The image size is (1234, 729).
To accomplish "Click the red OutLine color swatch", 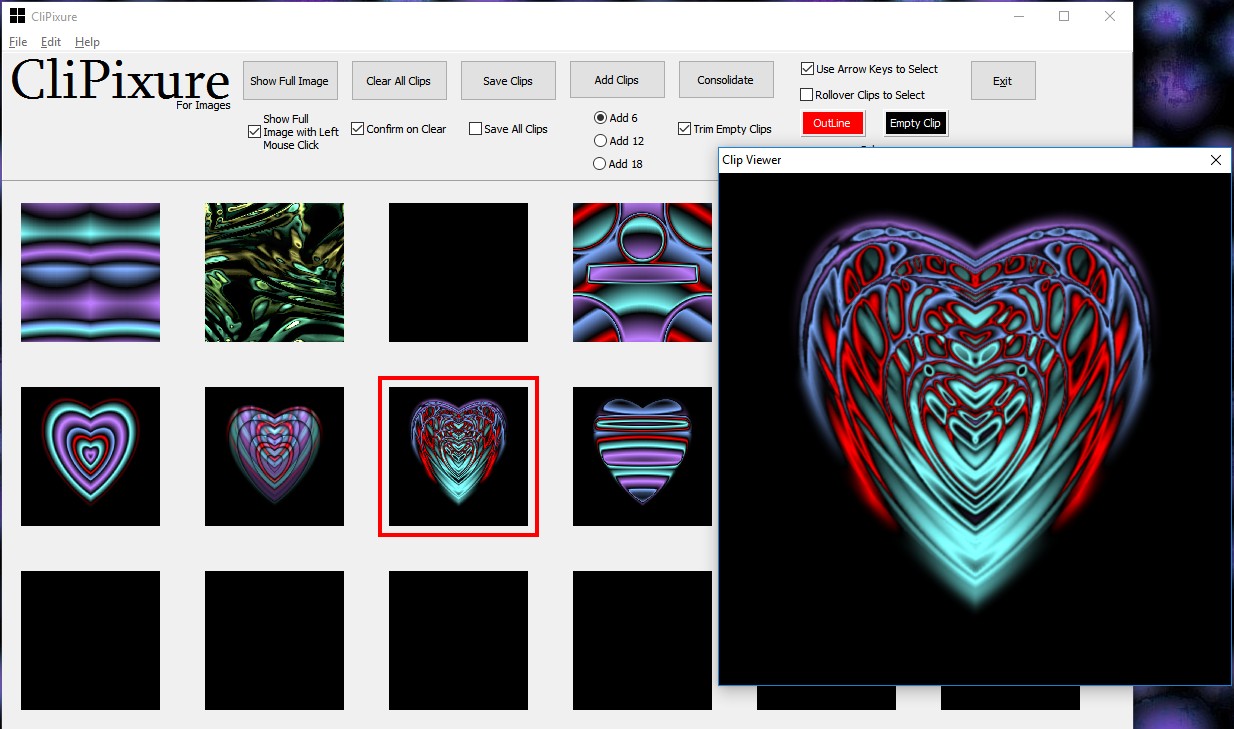I will [832, 123].
